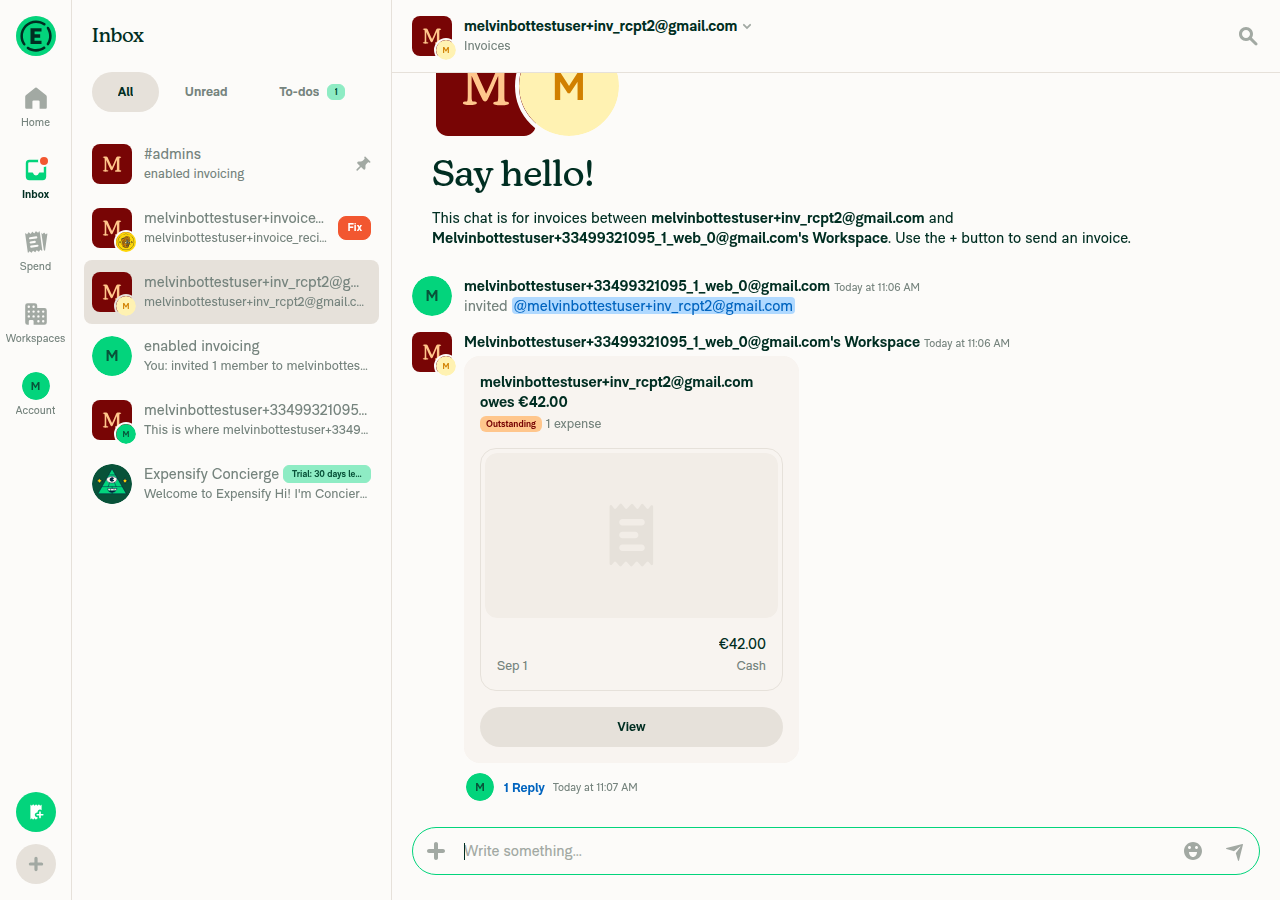Screen dimensions: 1280x900
Task: Open the Account settings
Action: 36,396
